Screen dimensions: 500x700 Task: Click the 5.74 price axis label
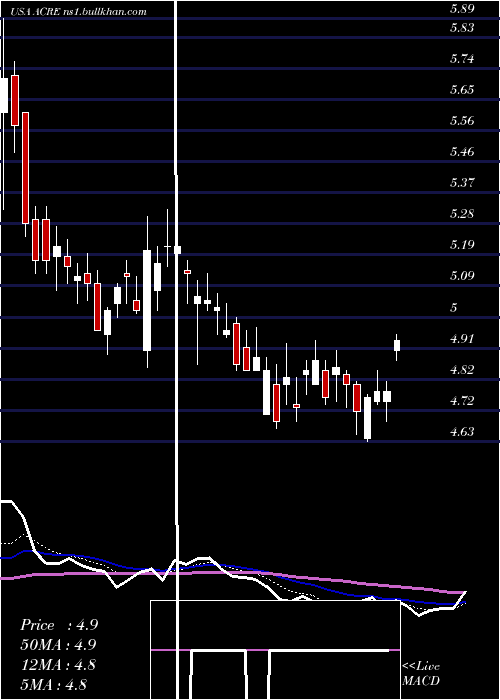(462, 59)
